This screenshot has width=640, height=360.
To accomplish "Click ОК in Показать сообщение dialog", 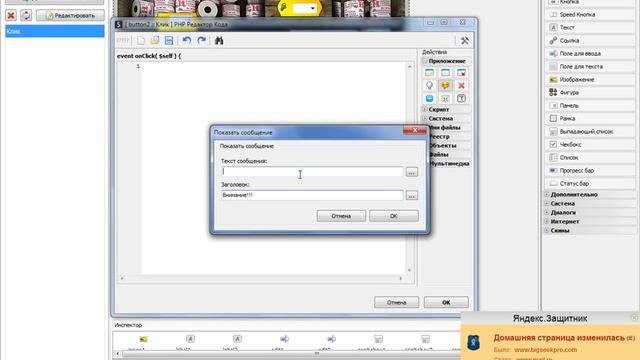I will tap(394, 216).
